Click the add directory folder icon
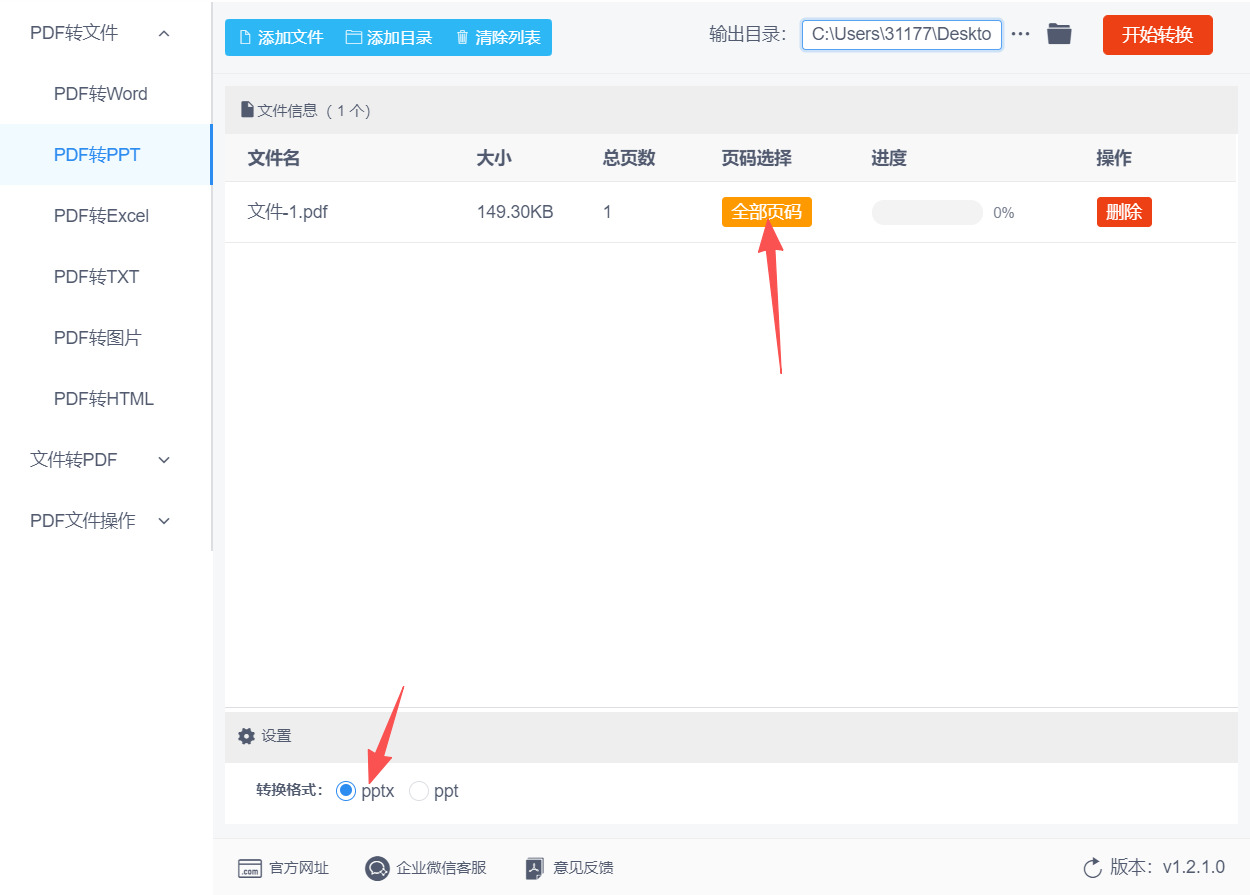The image size is (1250, 895). [353, 38]
